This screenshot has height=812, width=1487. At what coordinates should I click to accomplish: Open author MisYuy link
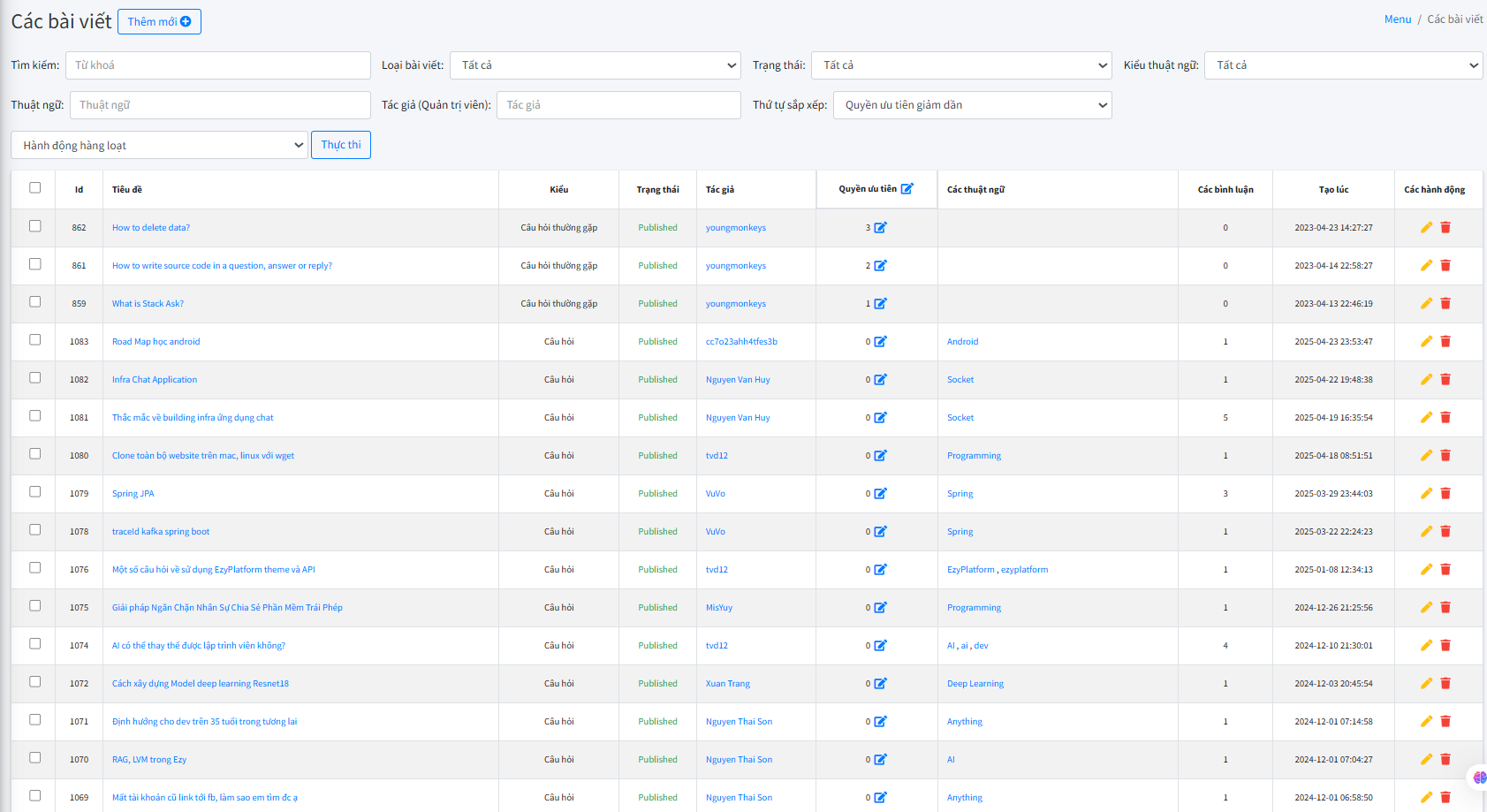point(719,607)
